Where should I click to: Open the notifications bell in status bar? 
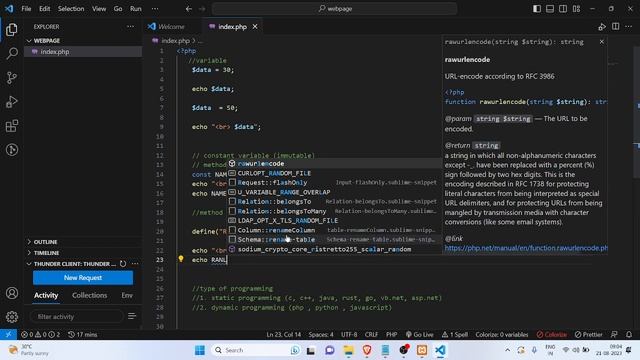629,334
